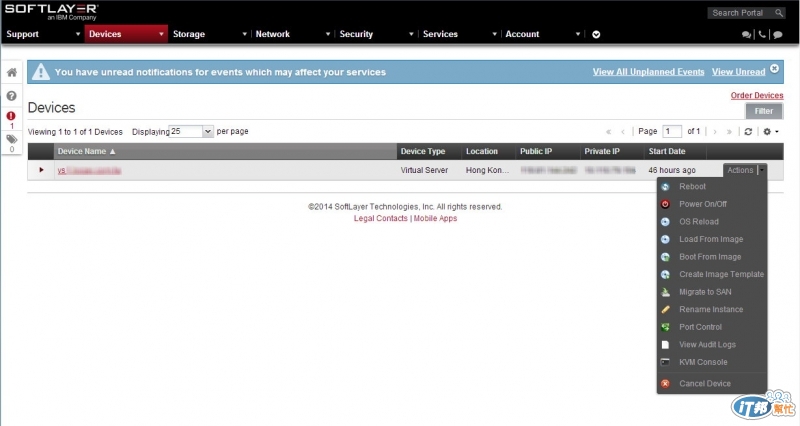Open the Storage menu
The height and width of the screenshot is (426, 800).
[189, 34]
